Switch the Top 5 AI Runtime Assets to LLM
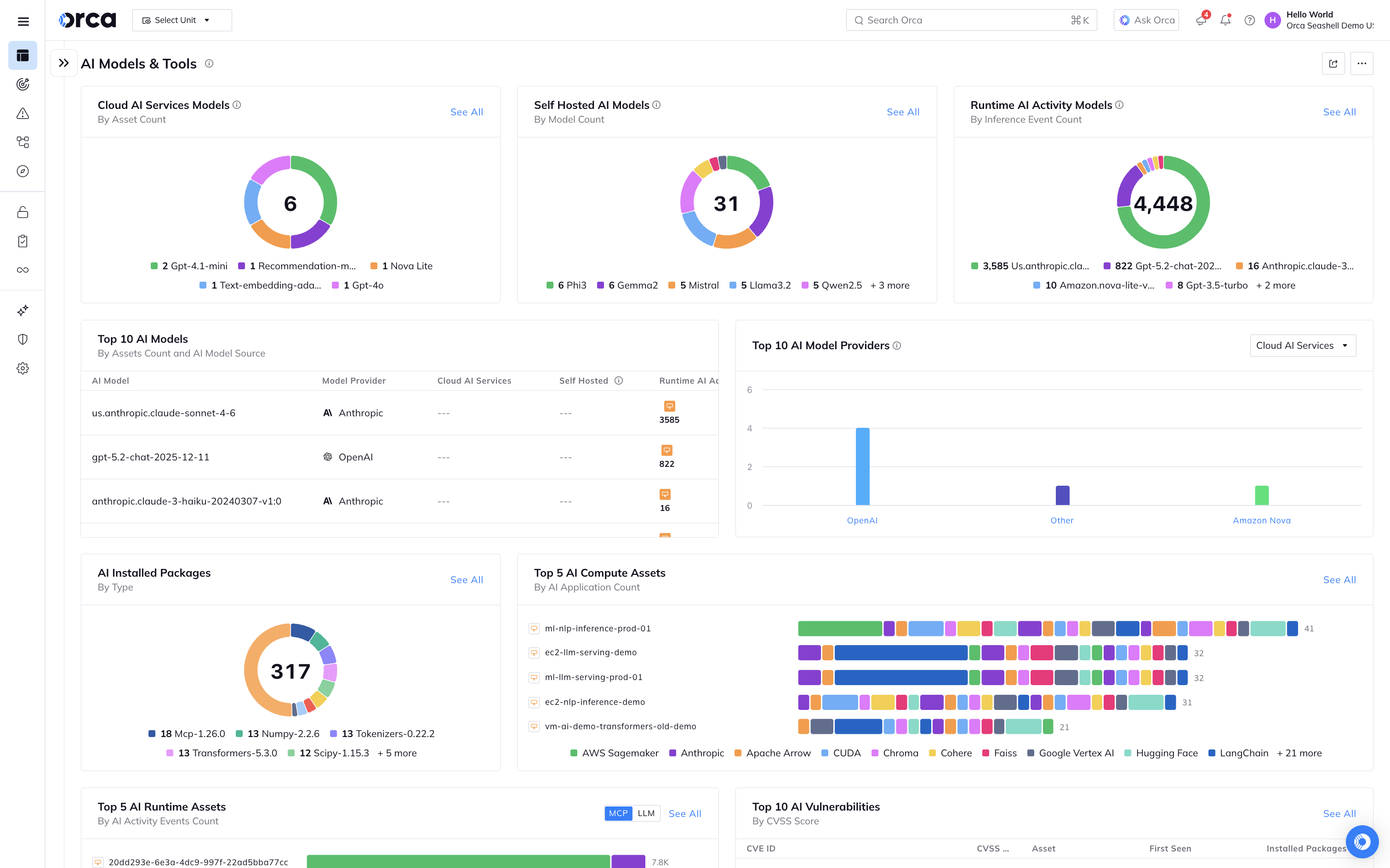This screenshot has height=868, width=1390. [x=646, y=813]
